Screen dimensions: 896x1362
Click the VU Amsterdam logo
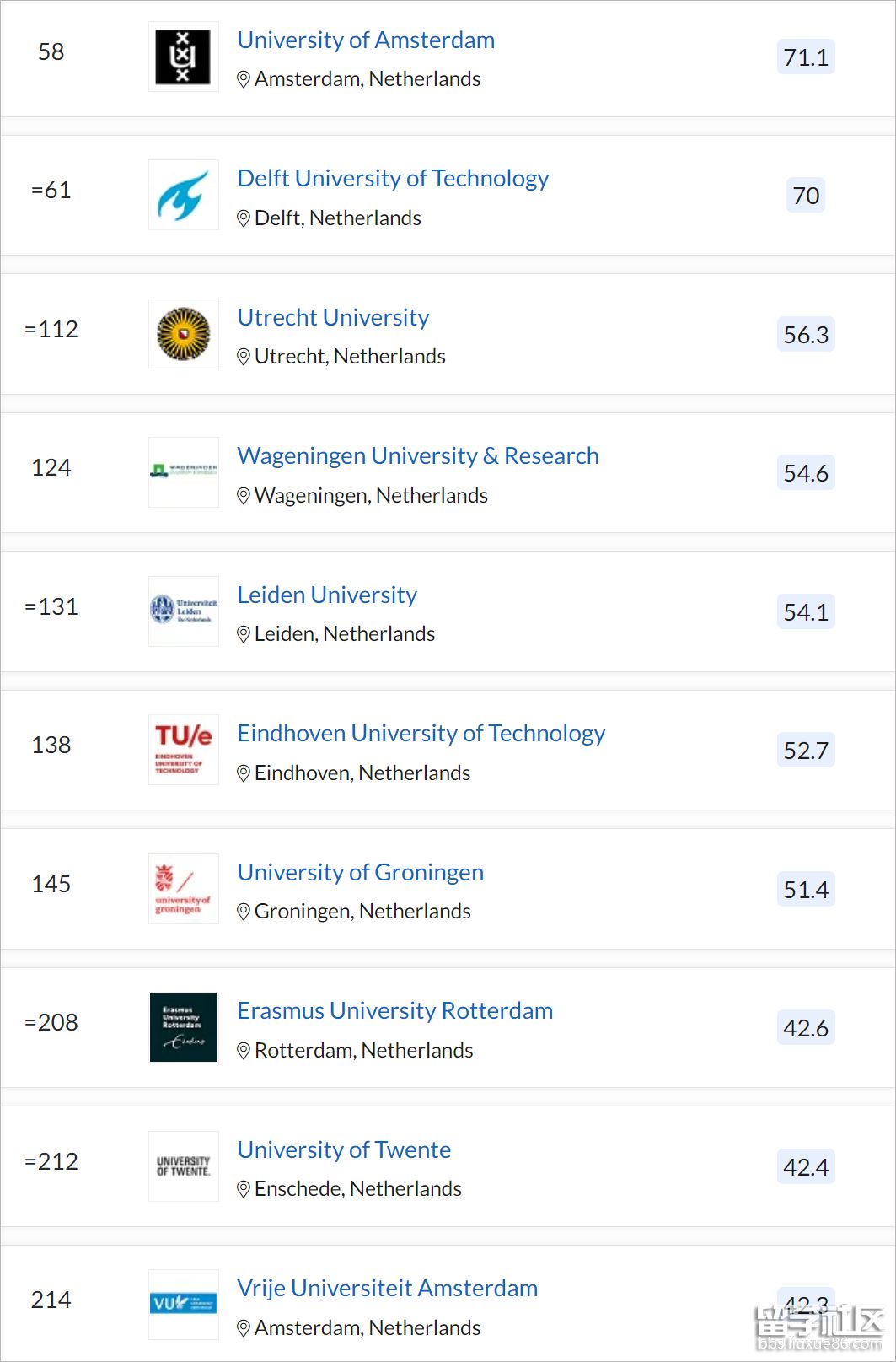183,1305
